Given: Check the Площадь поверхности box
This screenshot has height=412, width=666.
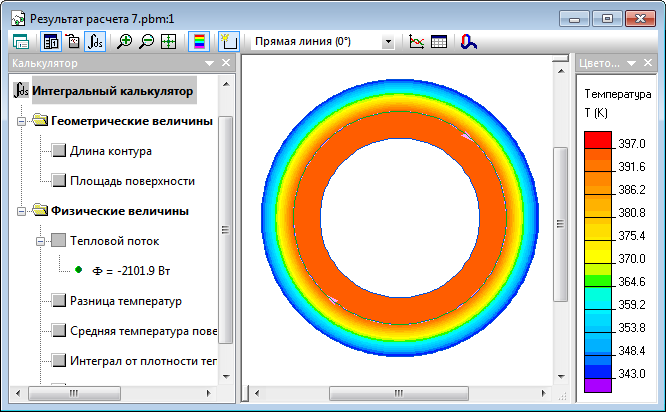Looking at the screenshot, I should [x=58, y=181].
